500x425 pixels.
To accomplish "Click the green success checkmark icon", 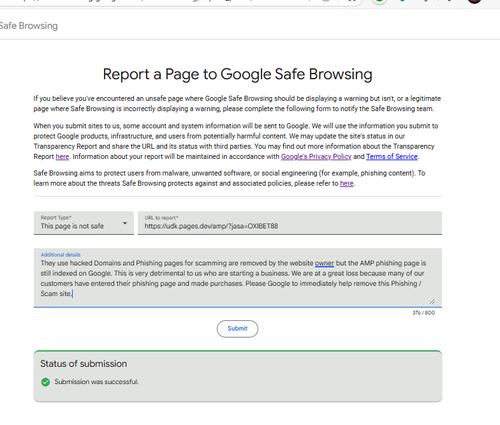I will pos(45,382).
